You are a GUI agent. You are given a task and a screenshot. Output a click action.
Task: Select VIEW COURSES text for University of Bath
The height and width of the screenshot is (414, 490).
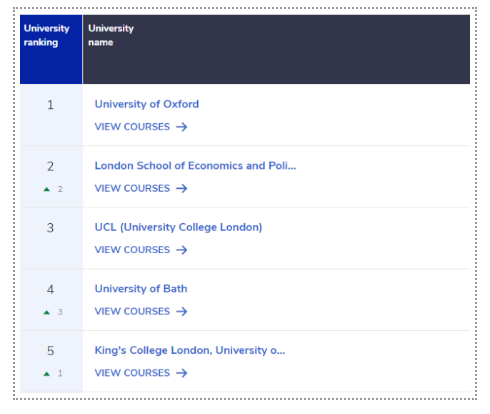click(x=132, y=312)
